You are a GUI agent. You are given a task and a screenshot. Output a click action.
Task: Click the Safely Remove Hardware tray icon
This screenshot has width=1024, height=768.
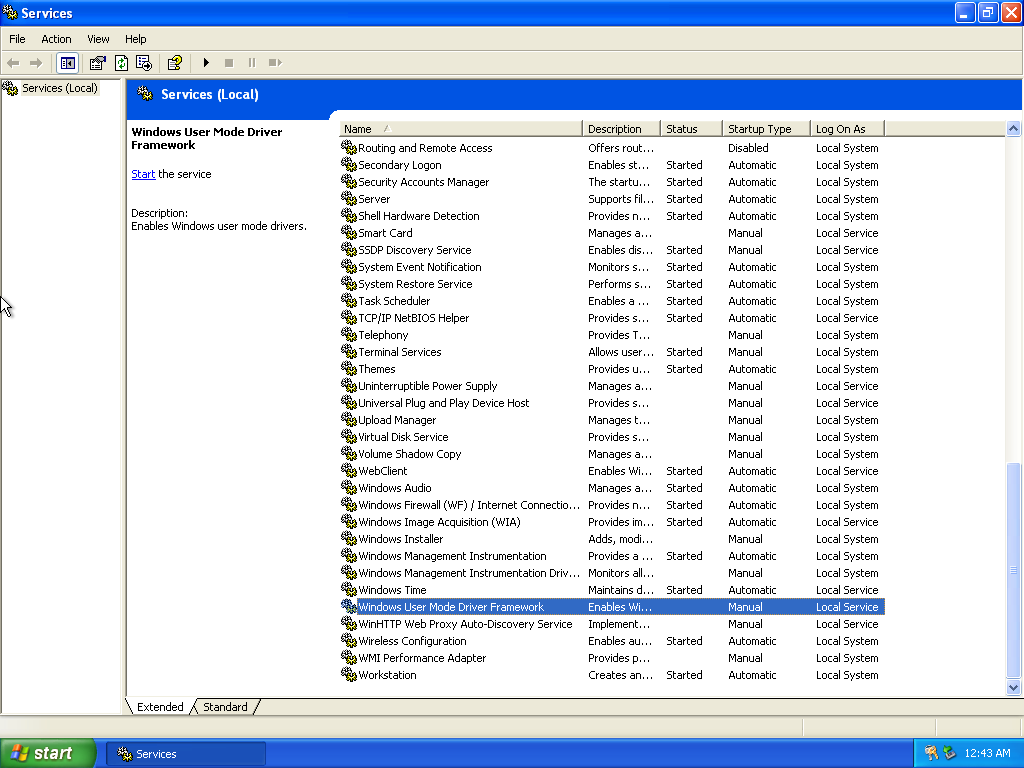[949, 753]
